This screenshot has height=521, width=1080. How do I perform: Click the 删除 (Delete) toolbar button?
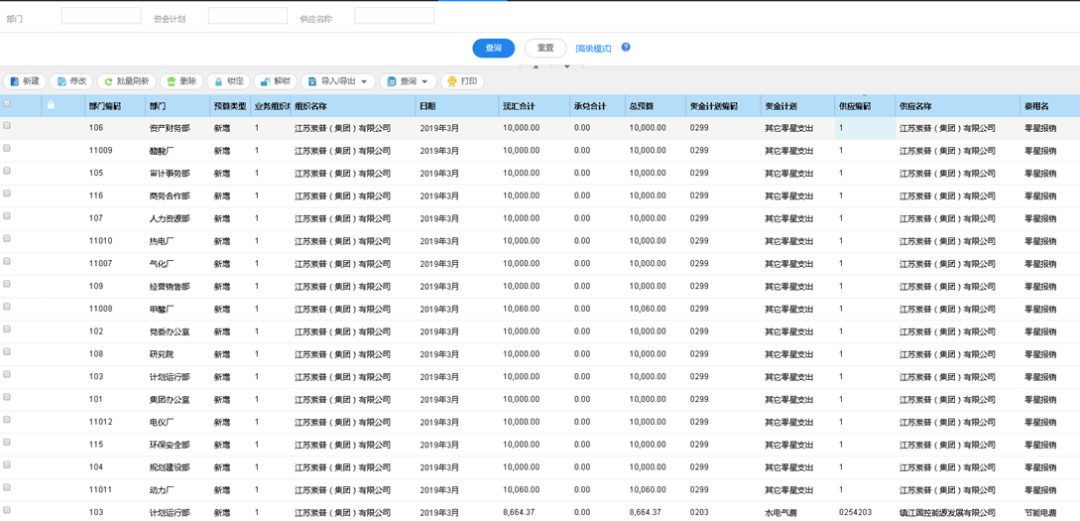pyautogui.click(x=181, y=81)
